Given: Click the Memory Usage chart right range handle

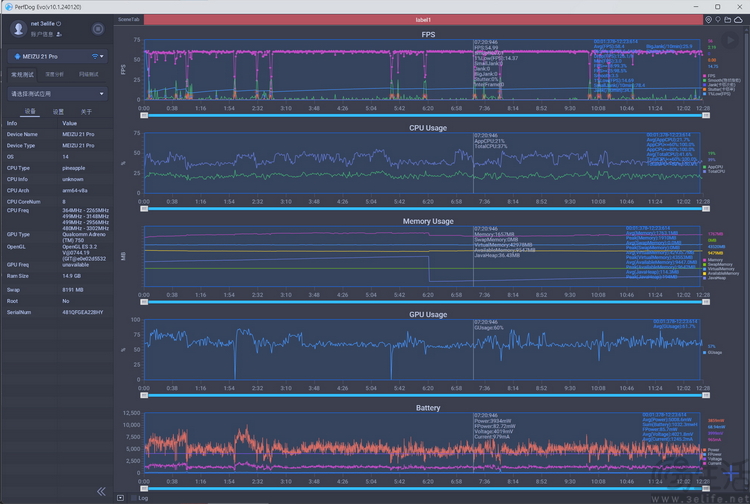Looking at the screenshot, I should [x=706, y=302].
